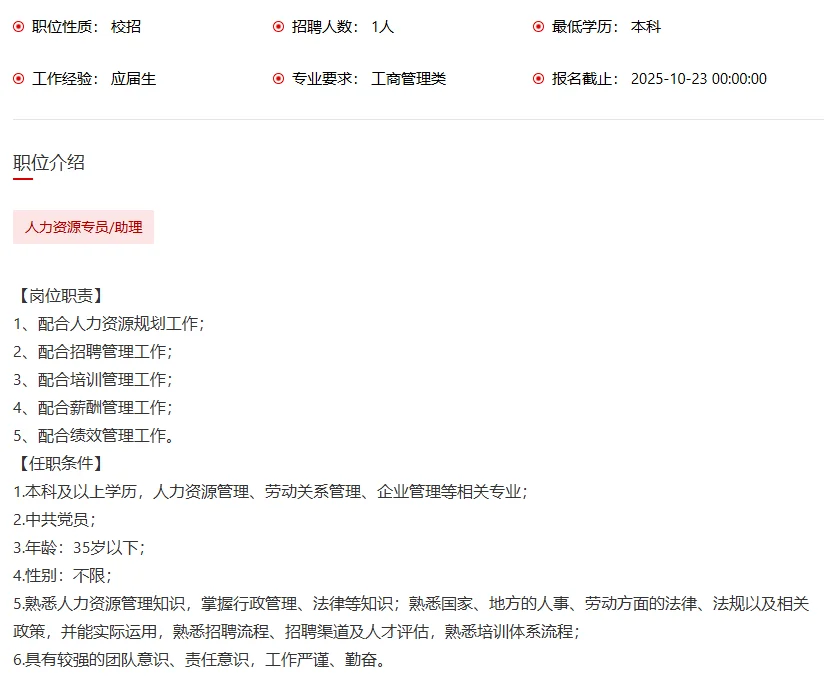
Task: Open the 人力资源专员/助理 position tag
Action: pos(83,227)
